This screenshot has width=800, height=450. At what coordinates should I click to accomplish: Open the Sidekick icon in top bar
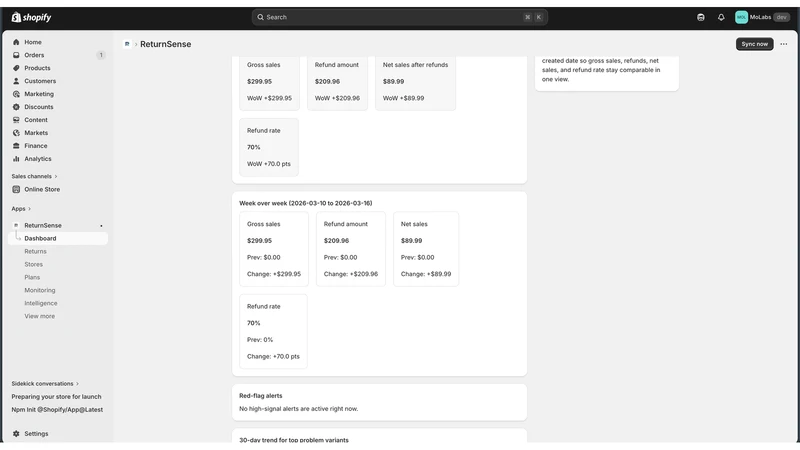(701, 17)
